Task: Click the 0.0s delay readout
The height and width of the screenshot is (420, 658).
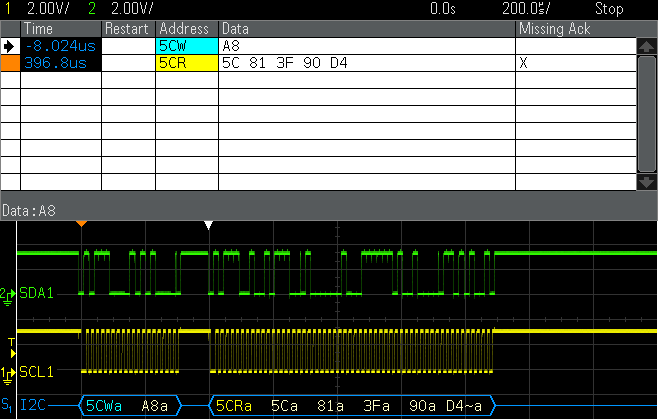Action: [443, 8]
